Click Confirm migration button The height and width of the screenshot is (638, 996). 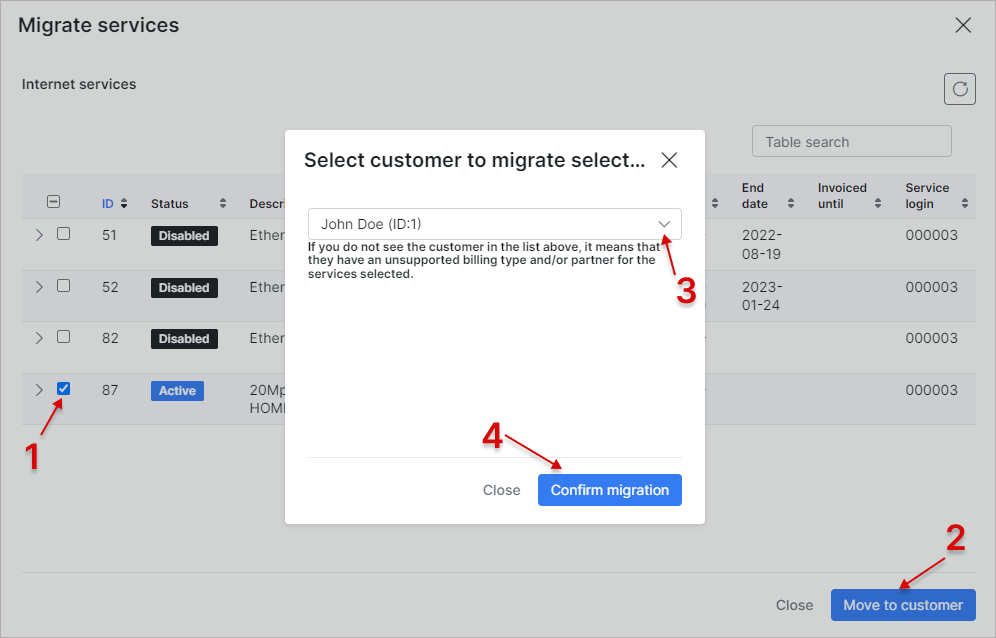coord(610,490)
